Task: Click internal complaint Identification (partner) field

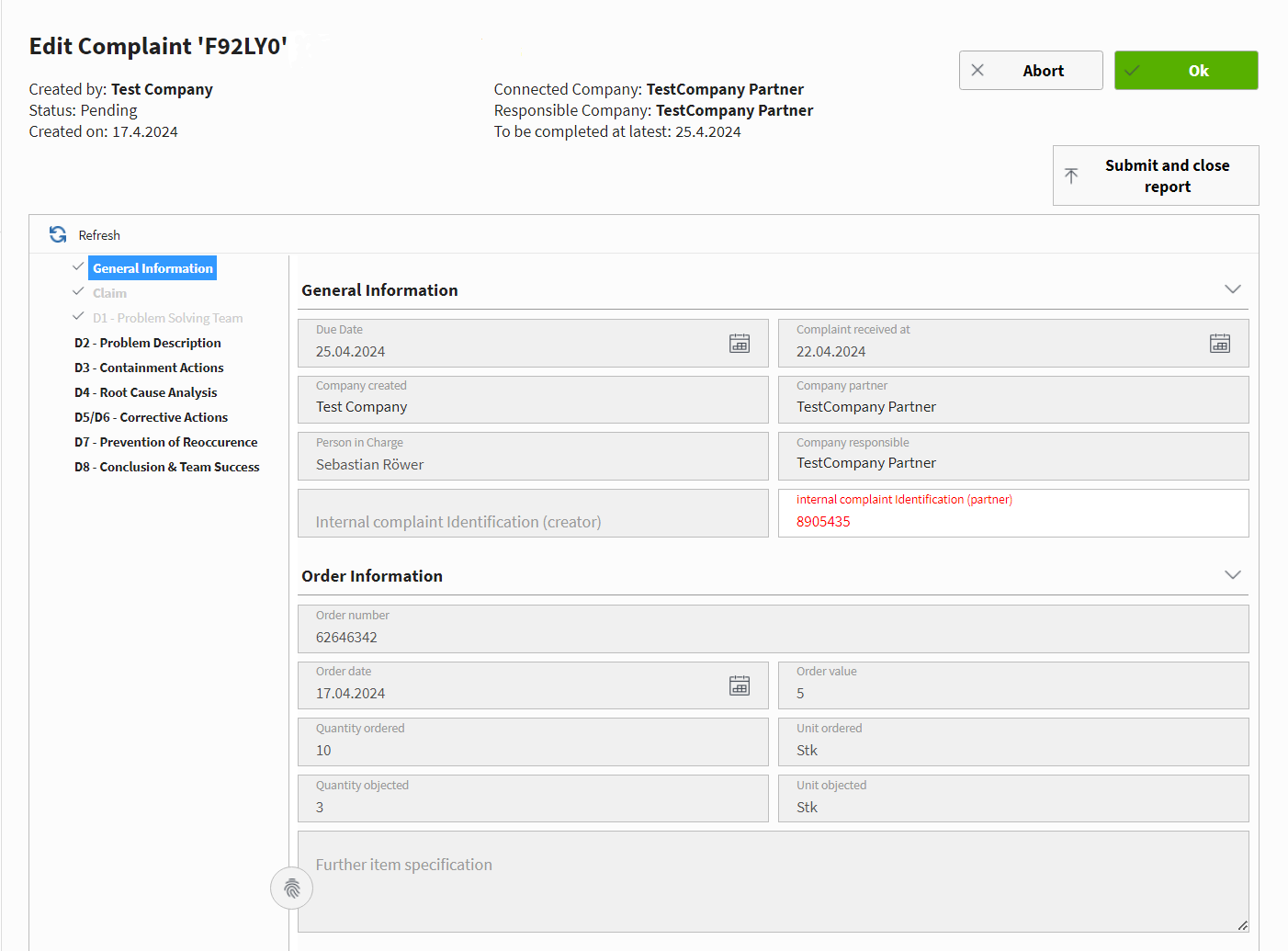Action: point(1013,513)
